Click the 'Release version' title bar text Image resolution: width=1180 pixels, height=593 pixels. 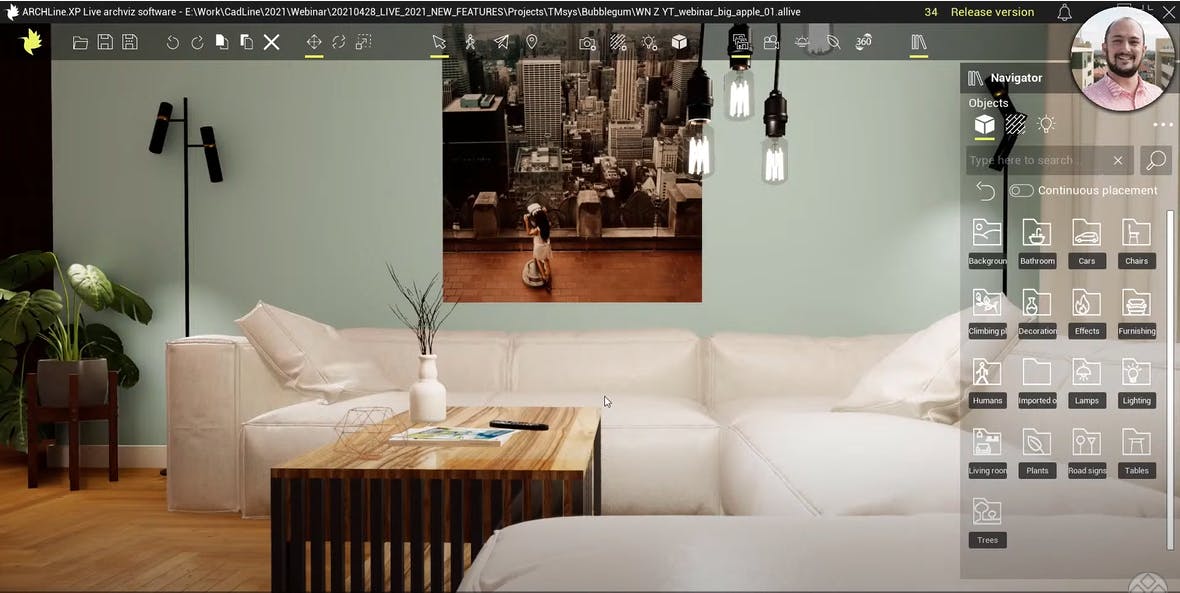[992, 12]
